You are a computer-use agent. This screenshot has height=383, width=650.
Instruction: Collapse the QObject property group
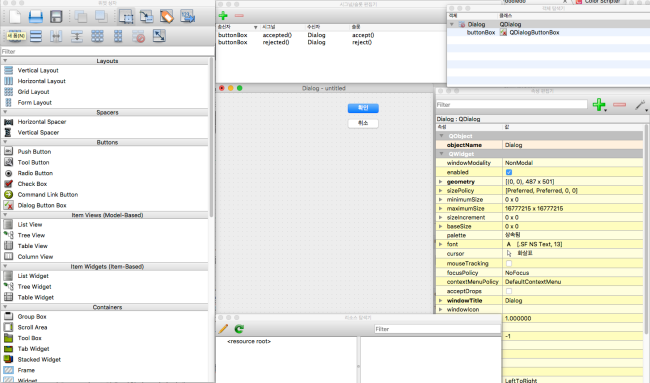click(x=441, y=136)
